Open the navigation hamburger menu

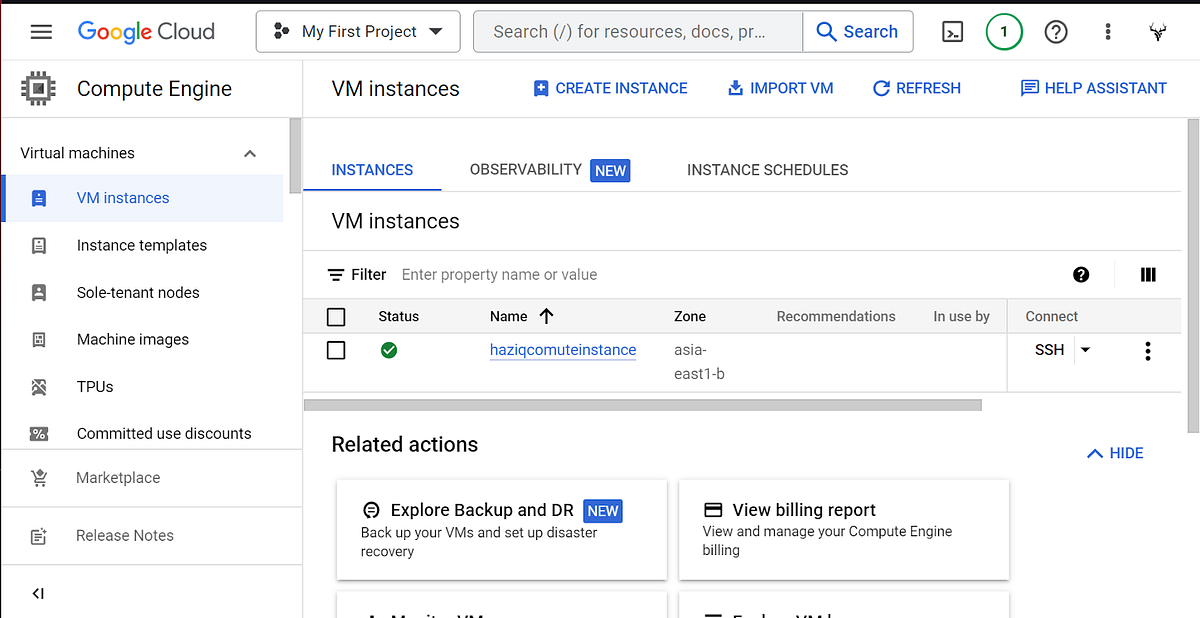(41, 31)
